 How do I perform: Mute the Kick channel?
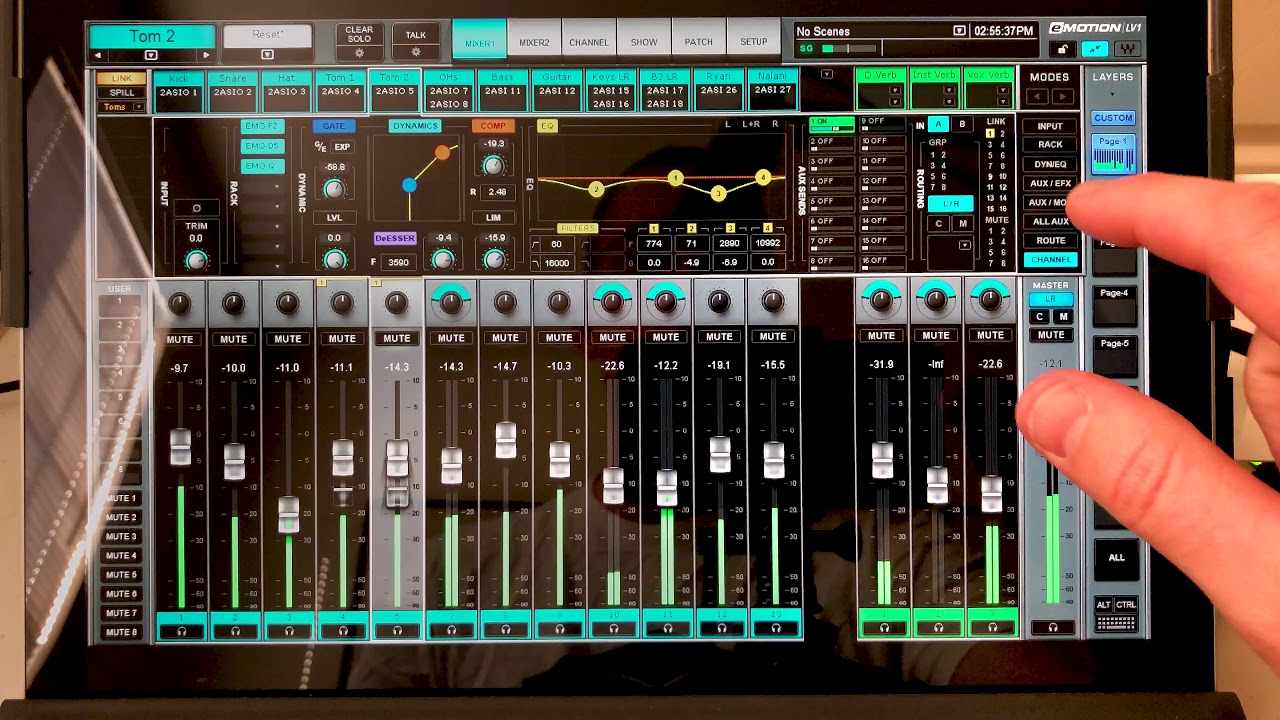pyautogui.click(x=180, y=339)
